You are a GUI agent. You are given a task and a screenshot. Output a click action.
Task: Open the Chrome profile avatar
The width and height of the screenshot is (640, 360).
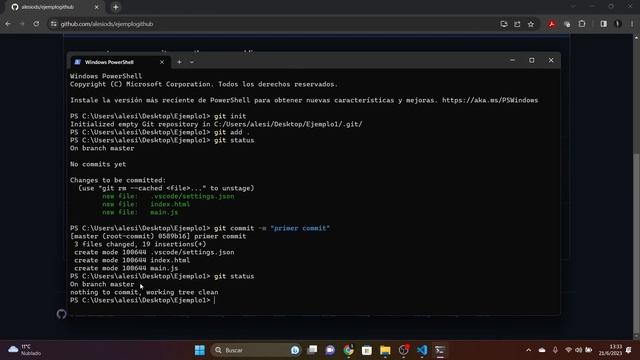[x=618, y=24]
